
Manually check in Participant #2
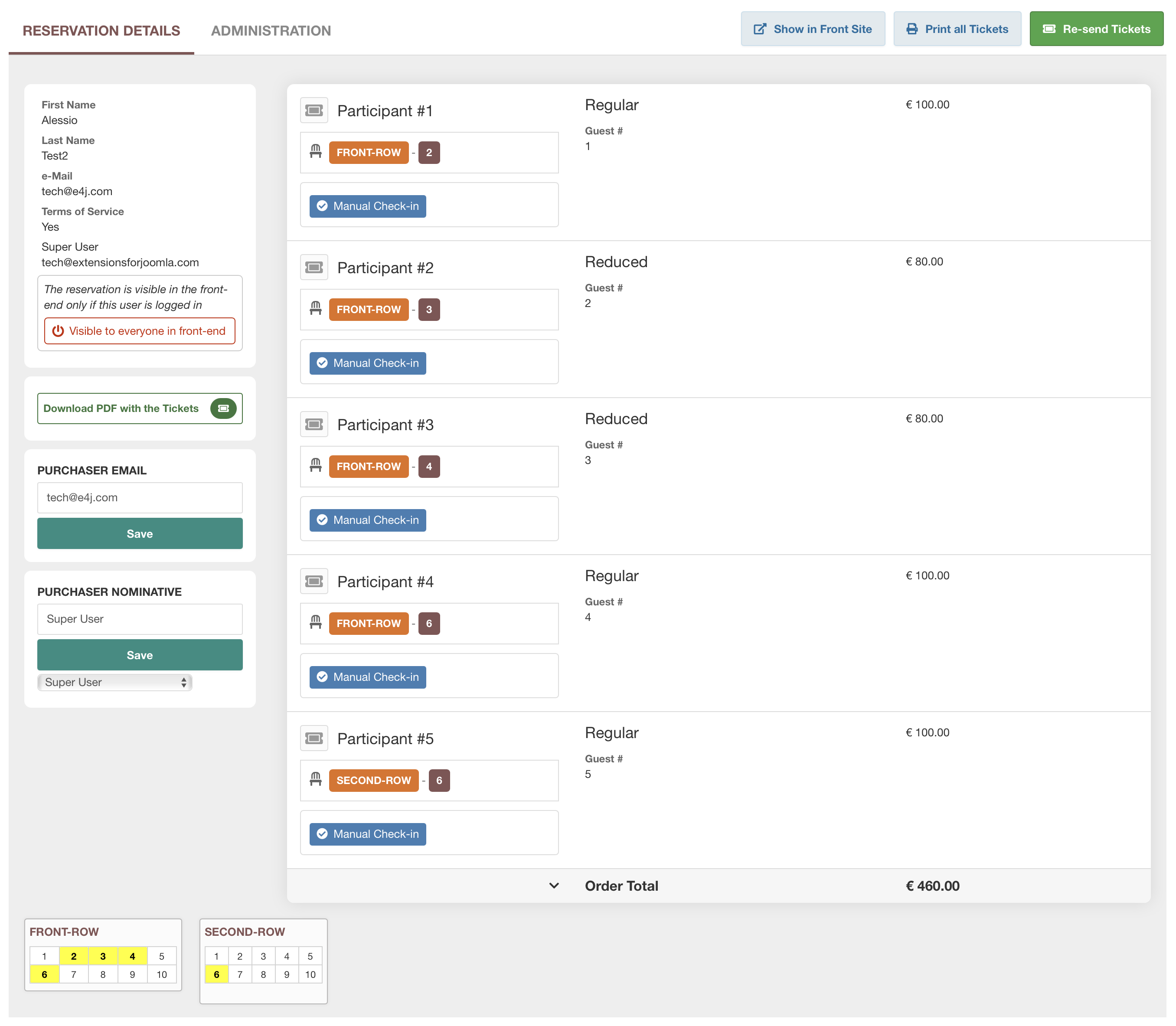368,363
